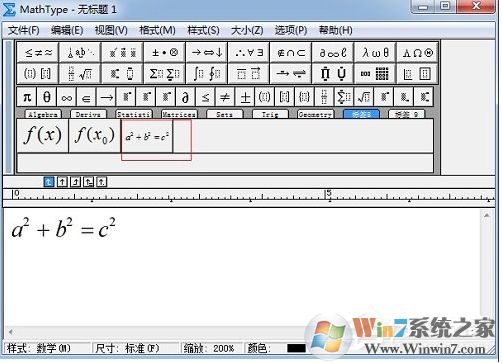Insert fraction template from small bar
This screenshot has height=363, width=502.
324,97
